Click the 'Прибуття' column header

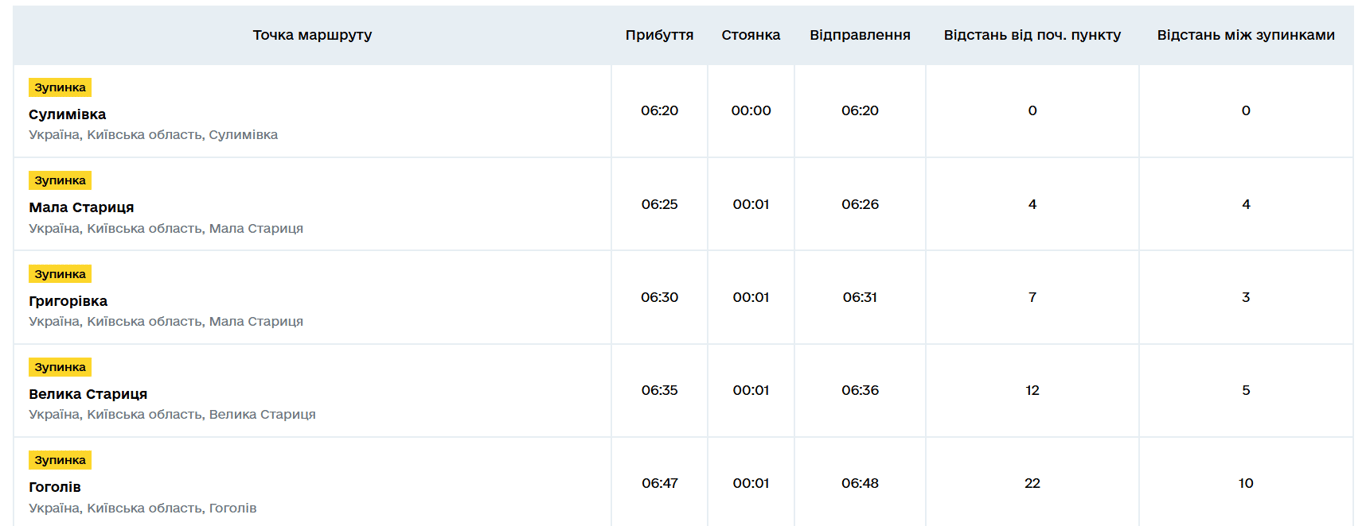pyautogui.click(x=659, y=35)
